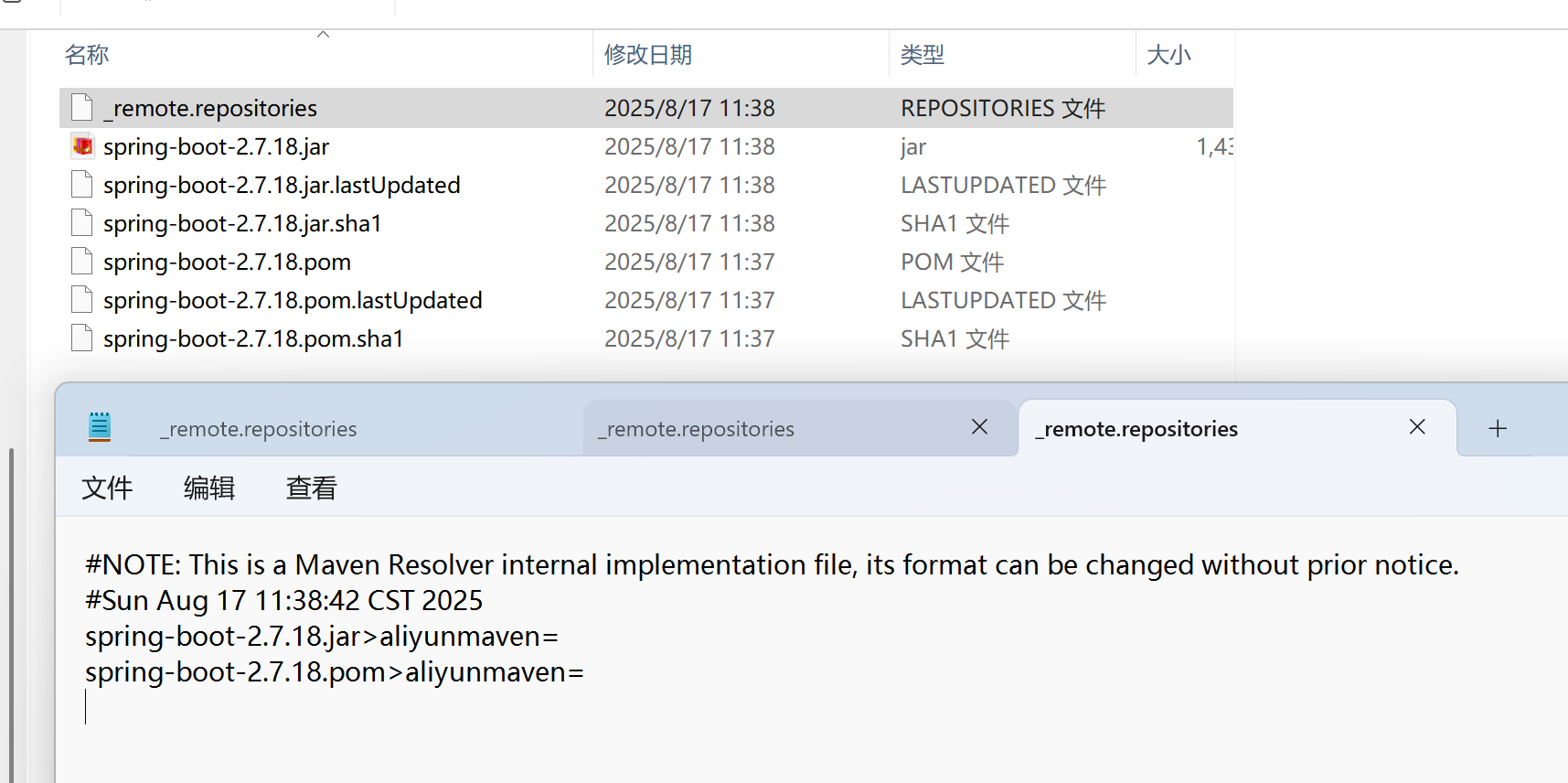1568x783 pixels.
Task: Click file icon of spring-boot-2.7.18.pom.lastUpdated
Action: point(82,300)
